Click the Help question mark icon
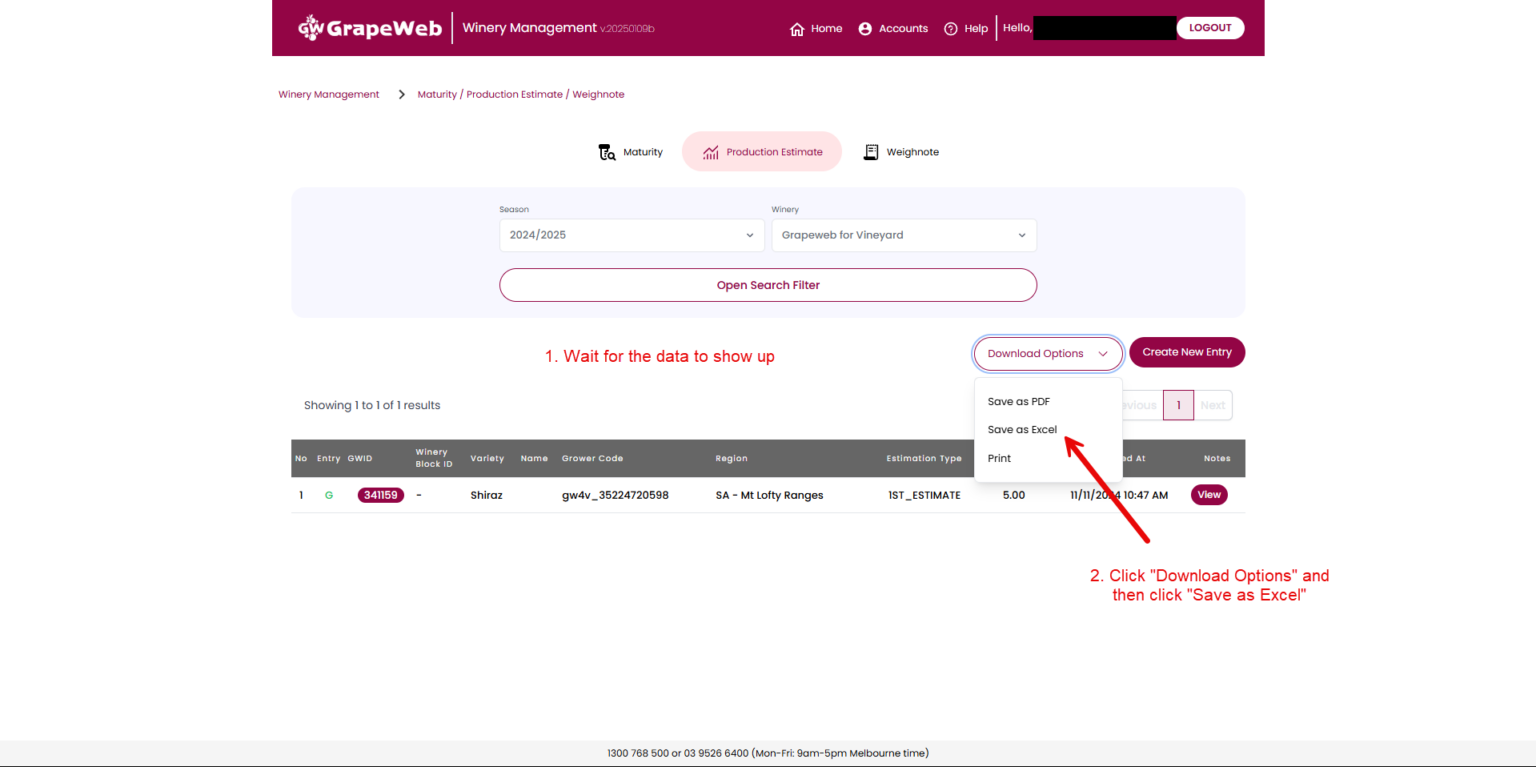 tap(951, 29)
